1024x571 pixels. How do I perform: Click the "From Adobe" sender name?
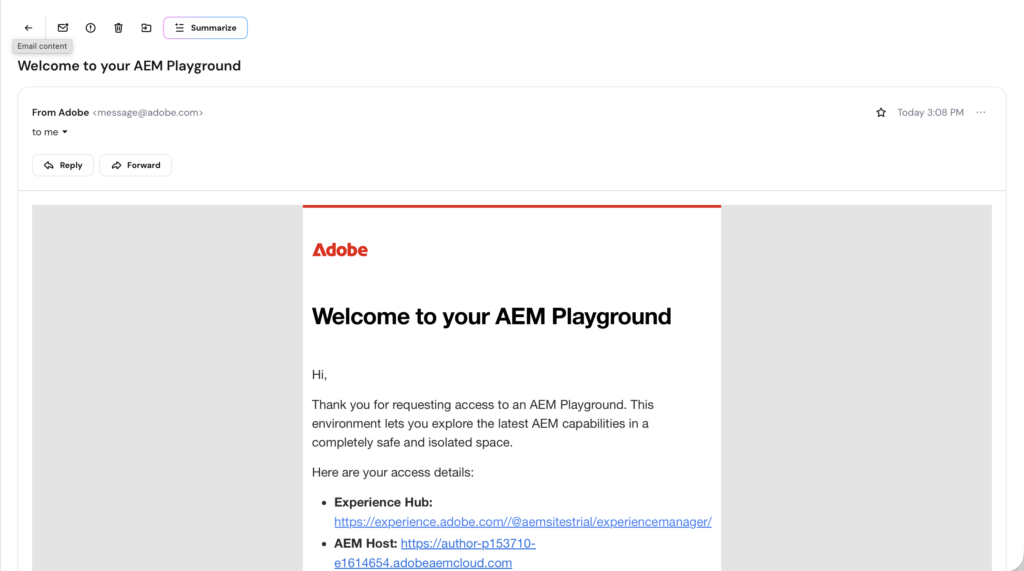60,113
